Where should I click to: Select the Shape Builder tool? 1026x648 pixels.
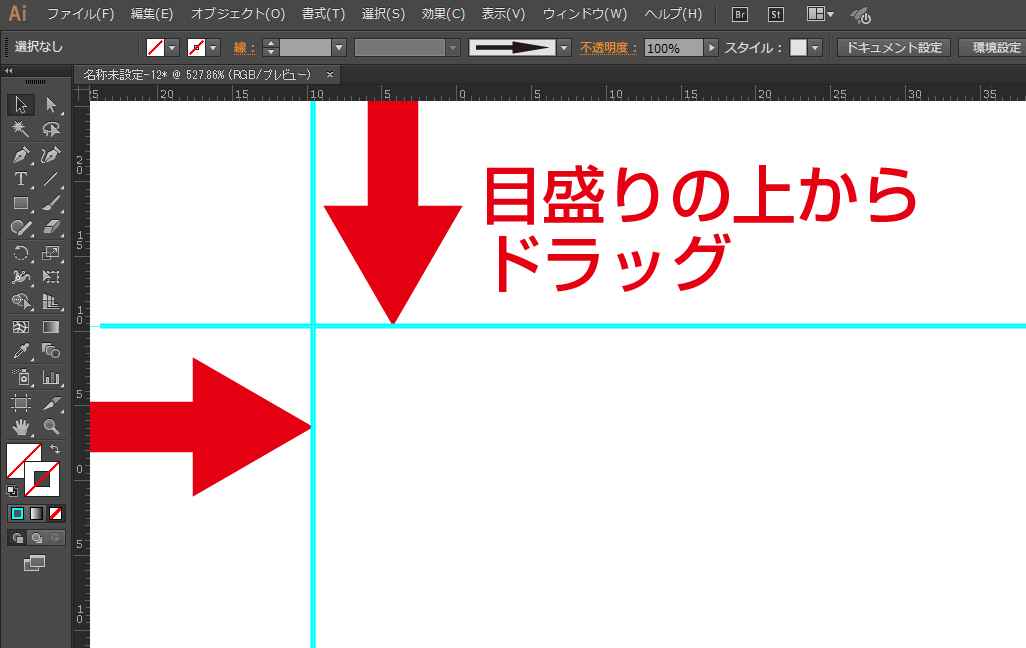[x=21, y=301]
